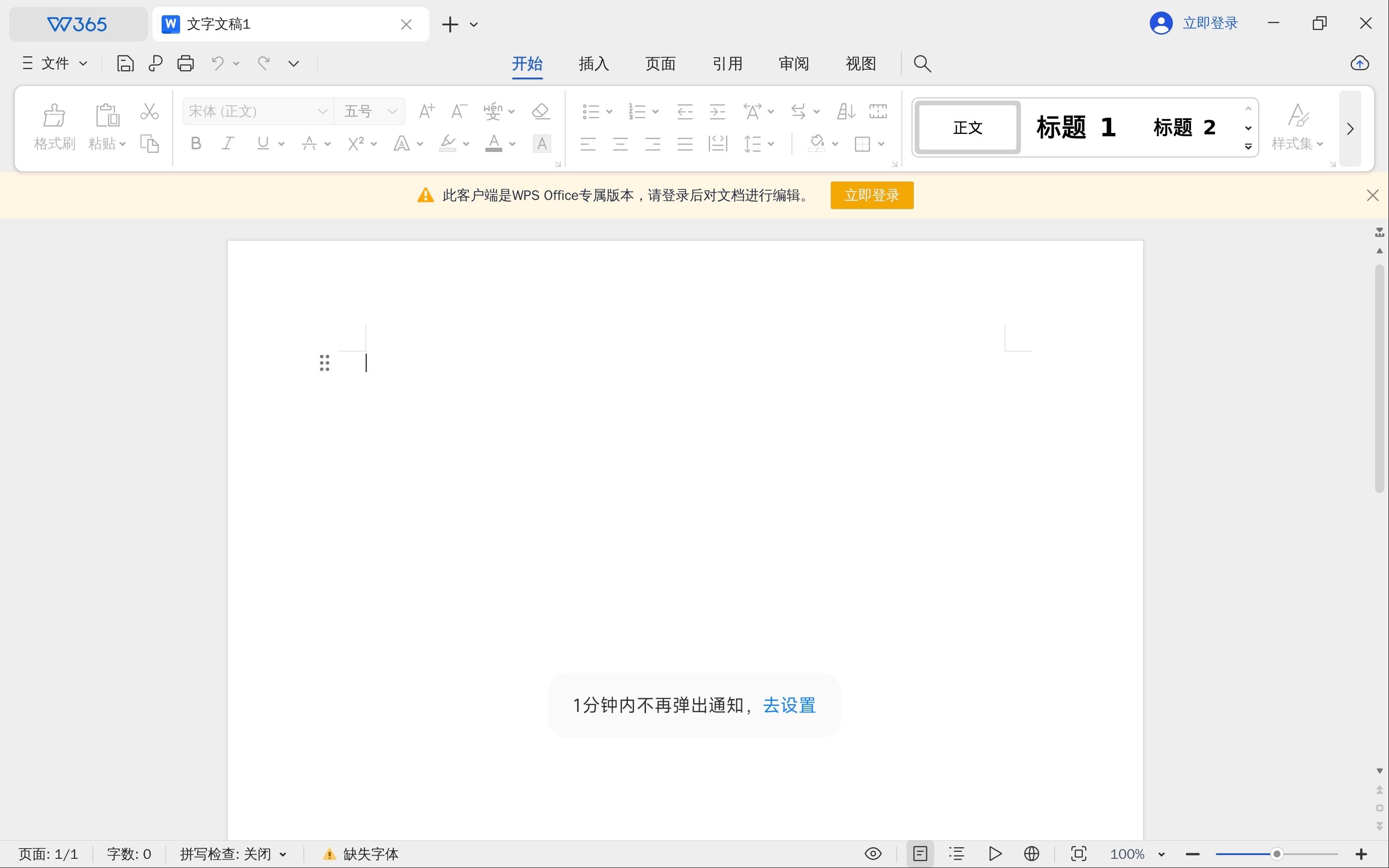Expand bullet list style dropdown arrow
The image size is (1389, 868).
tap(610, 111)
